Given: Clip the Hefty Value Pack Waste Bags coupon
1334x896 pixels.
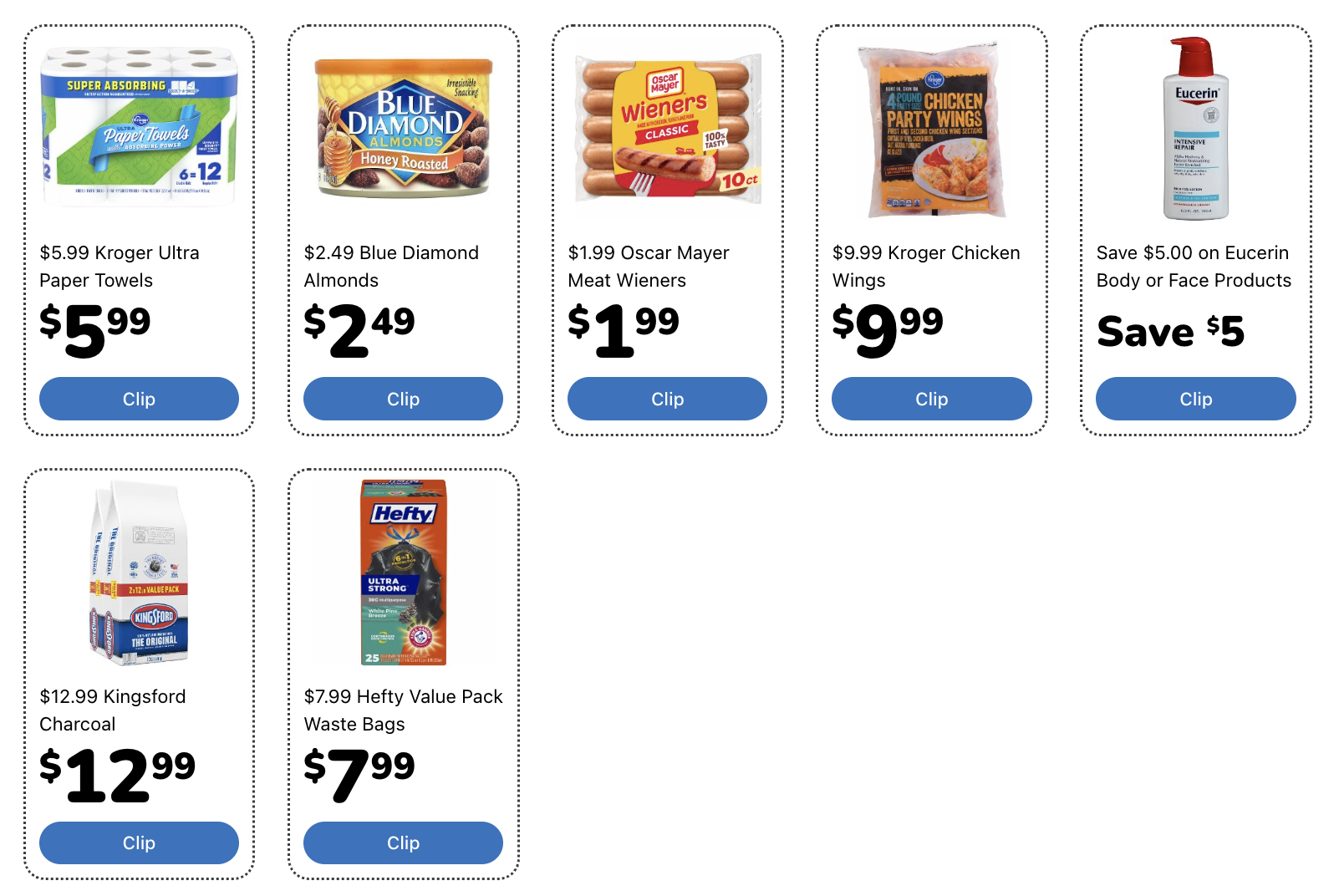Looking at the screenshot, I should point(403,843).
